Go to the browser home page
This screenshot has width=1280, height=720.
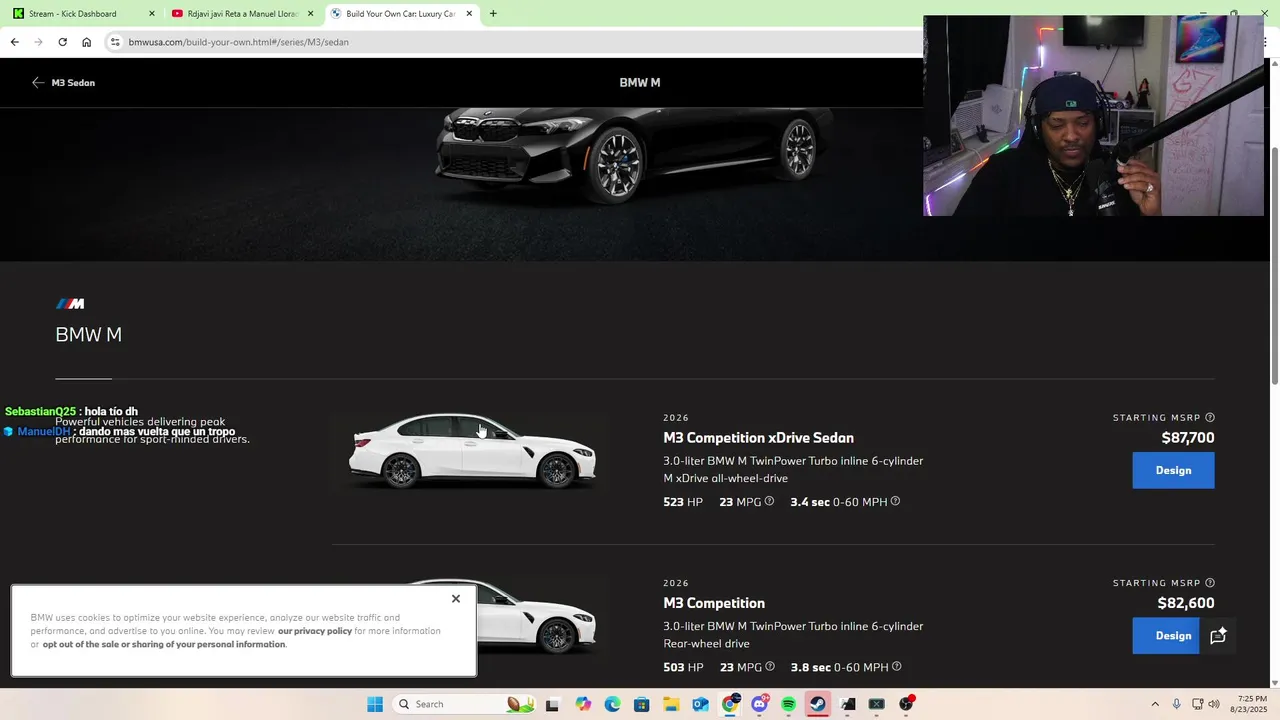[x=87, y=42]
